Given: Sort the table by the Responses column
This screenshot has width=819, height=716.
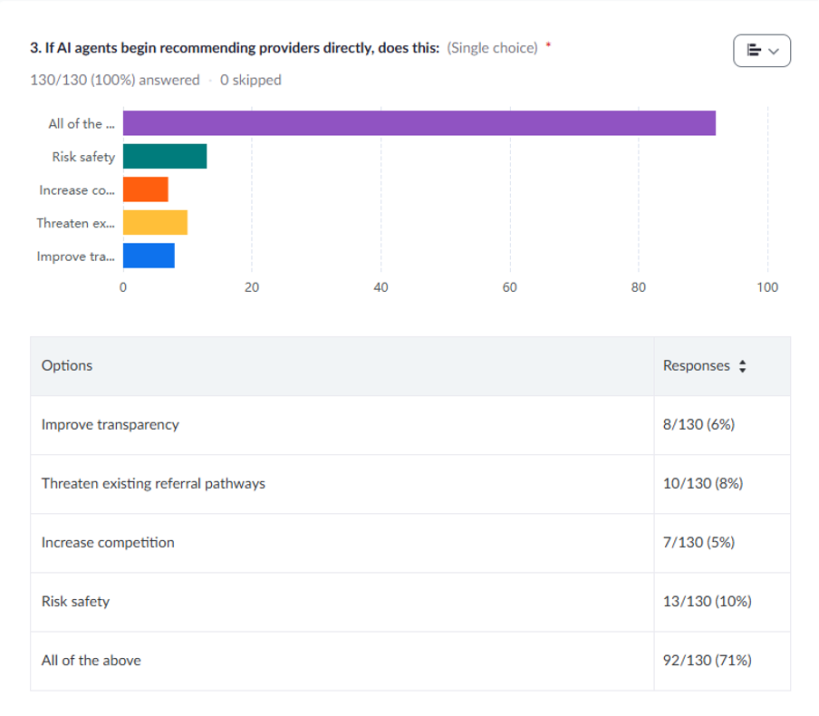Looking at the screenshot, I should [741, 367].
